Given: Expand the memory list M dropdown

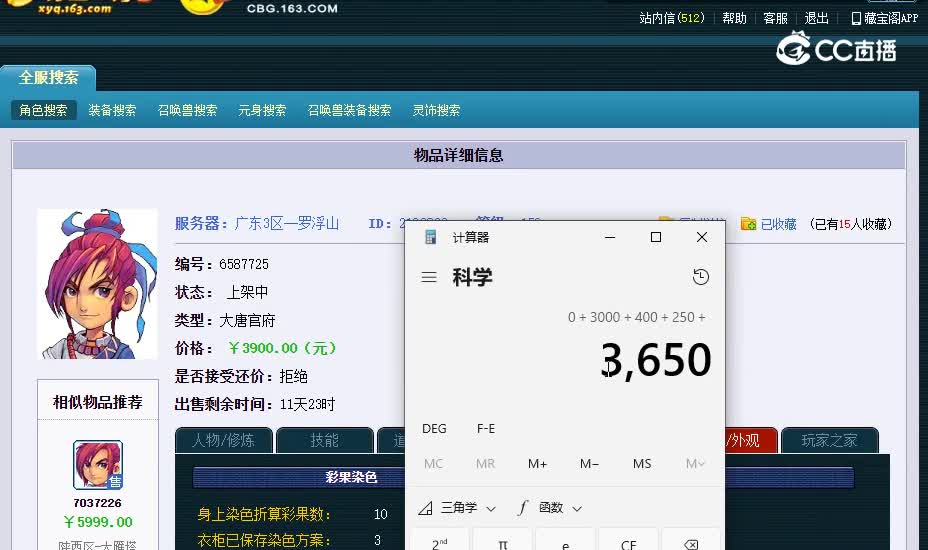Looking at the screenshot, I should 695,464.
